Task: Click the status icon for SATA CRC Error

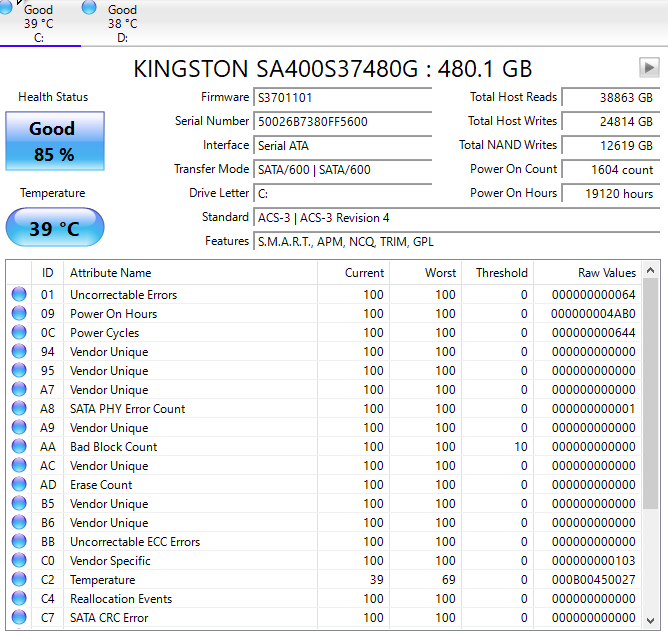Action: point(19,617)
